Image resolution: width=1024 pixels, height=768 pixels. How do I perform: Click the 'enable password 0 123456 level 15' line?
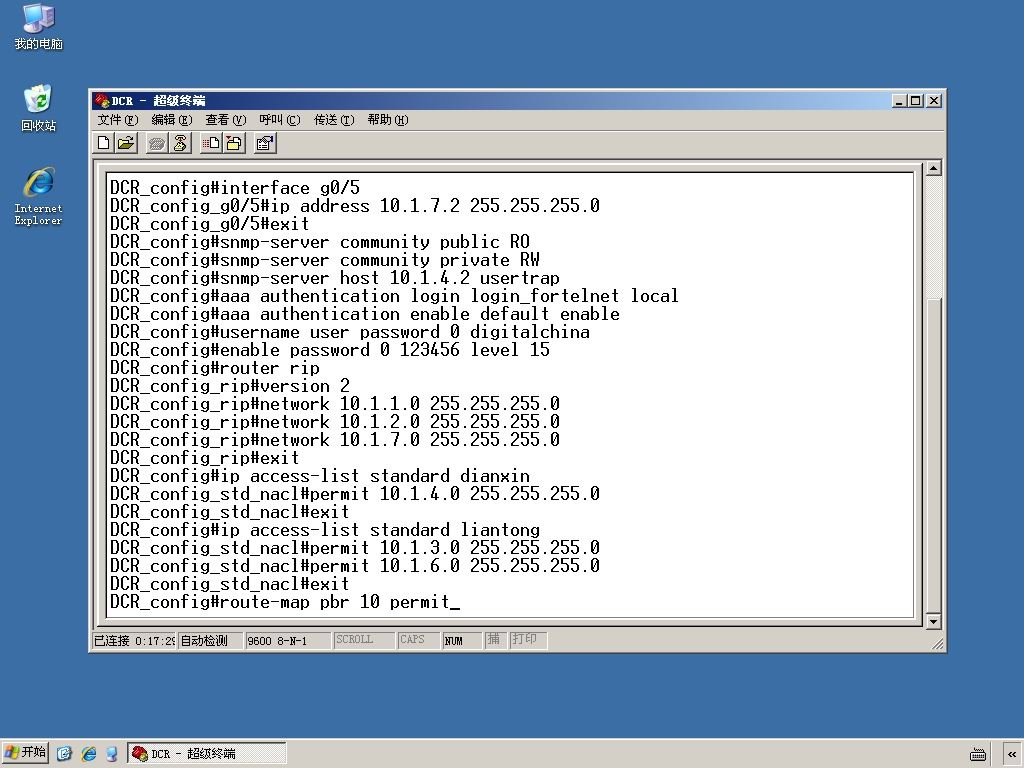[x=330, y=349]
